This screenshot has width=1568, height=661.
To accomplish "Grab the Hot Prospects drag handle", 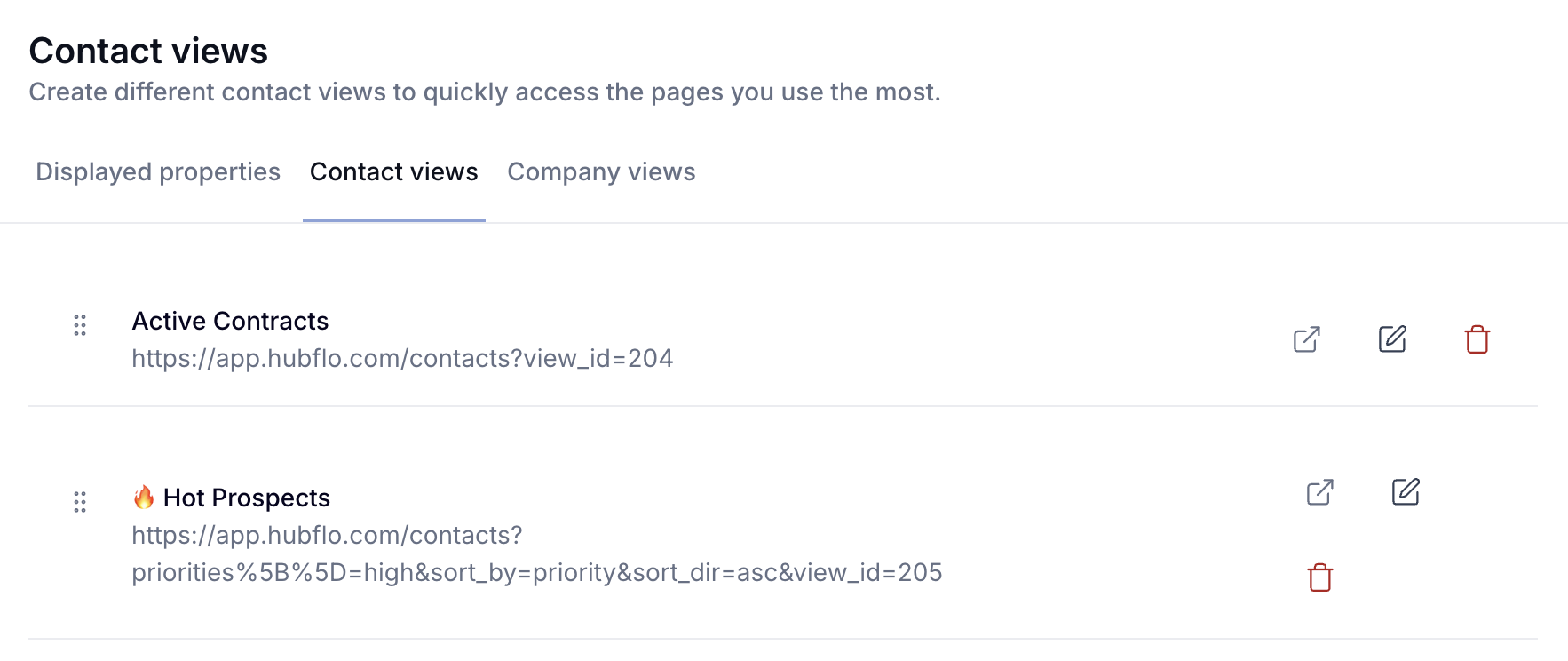I will tap(80, 502).
